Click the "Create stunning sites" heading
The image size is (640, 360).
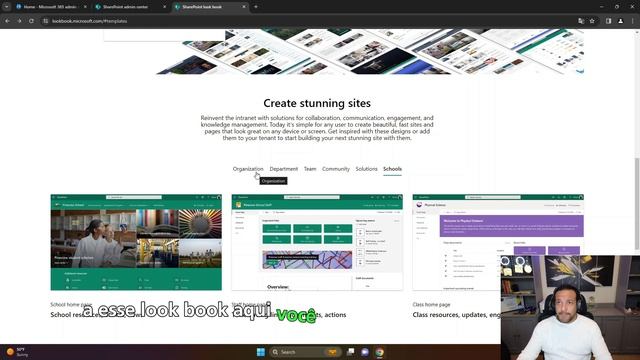[x=317, y=103]
